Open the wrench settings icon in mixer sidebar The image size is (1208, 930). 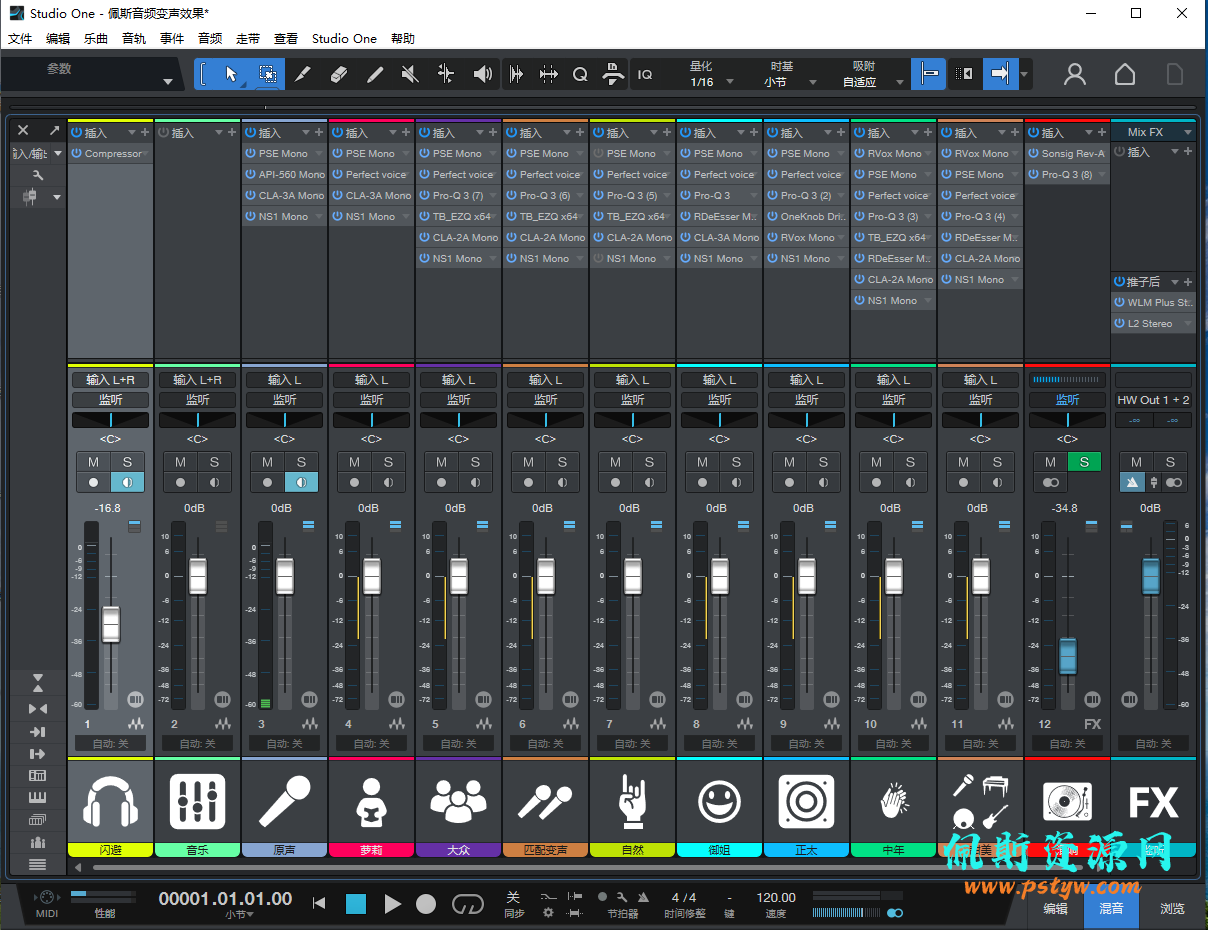(x=38, y=175)
